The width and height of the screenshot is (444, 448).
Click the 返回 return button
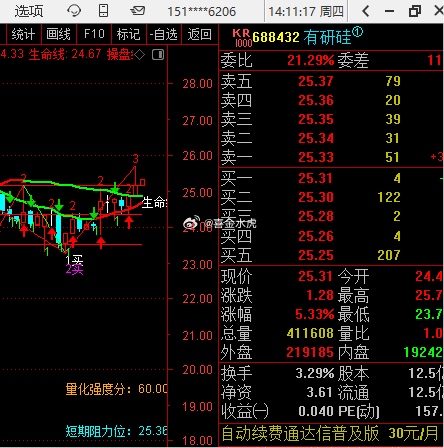[199, 34]
